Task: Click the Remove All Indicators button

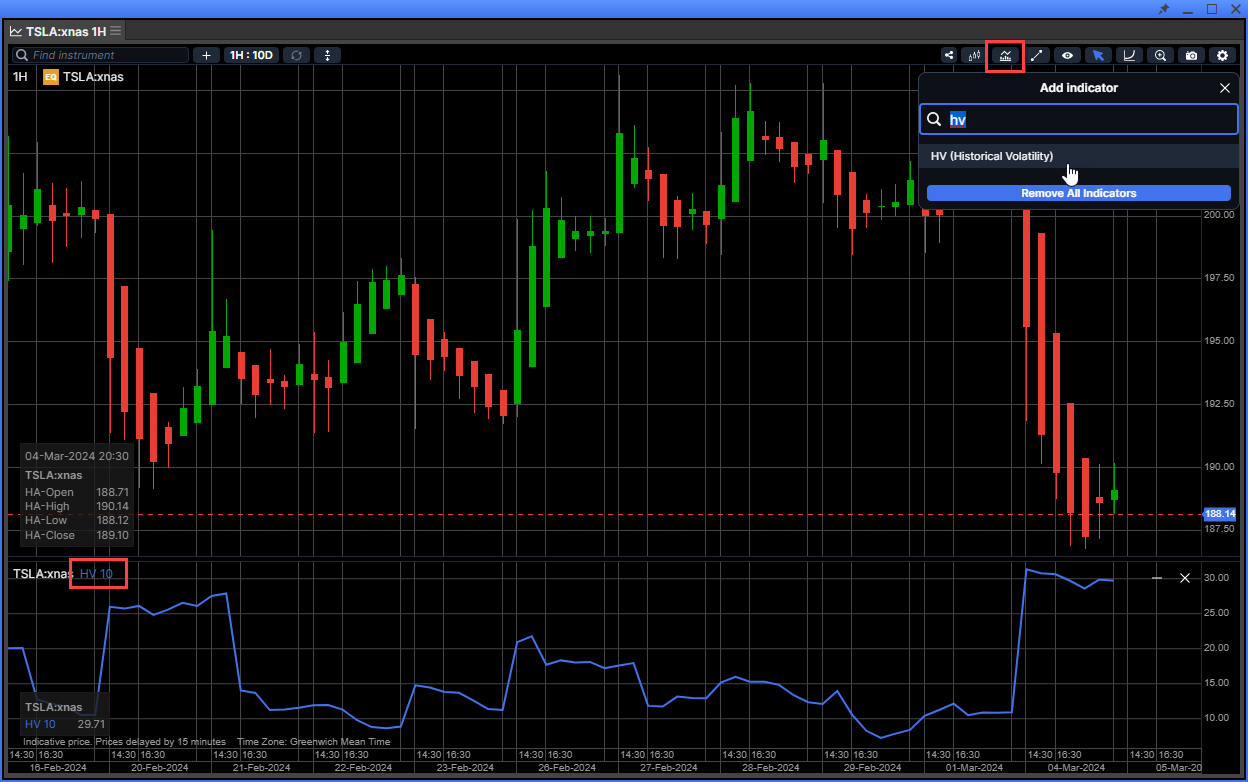Action: [x=1078, y=193]
